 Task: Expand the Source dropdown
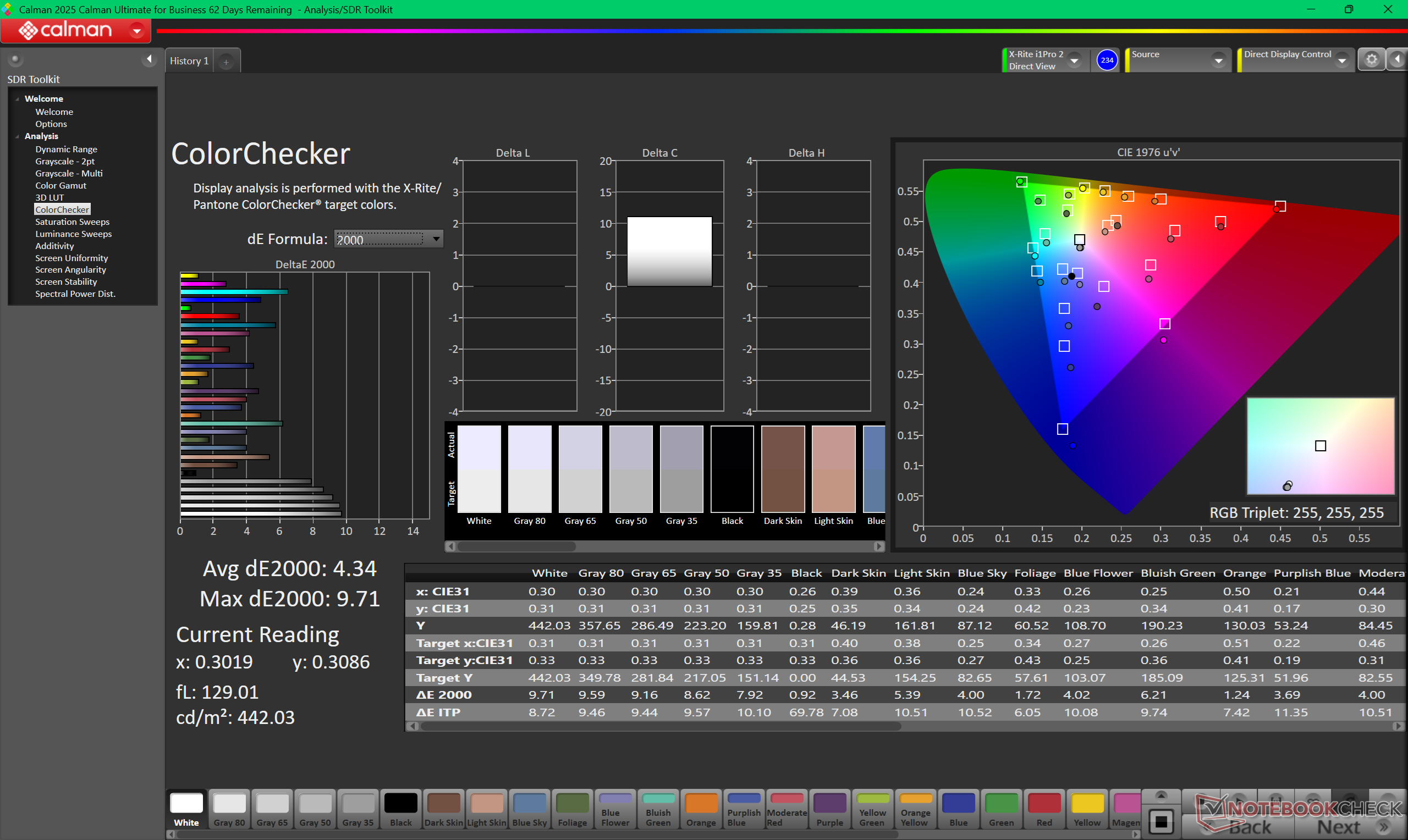tap(1218, 60)
